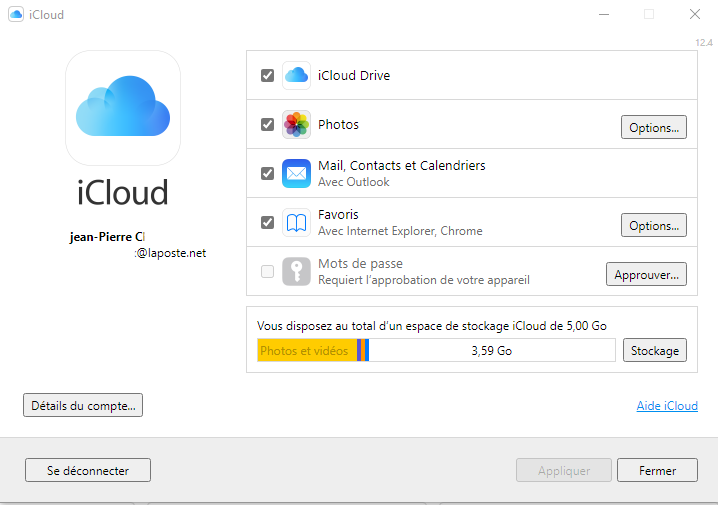Viewport: 718px width, 505px height.
Task: Open Options for Photos
Action: 654,128
